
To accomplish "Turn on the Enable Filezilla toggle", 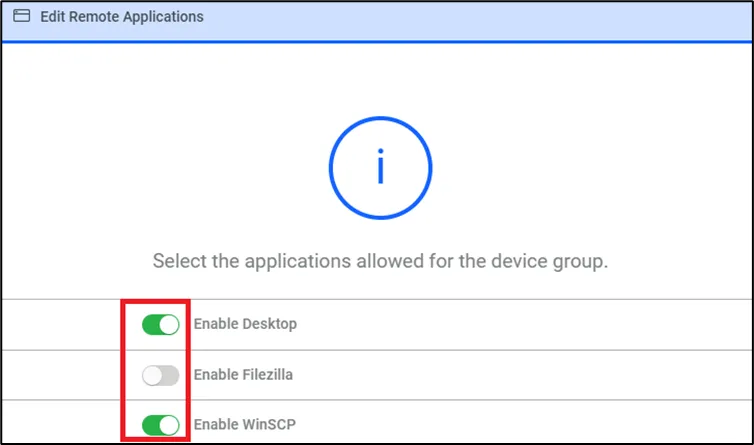I will tap(161, 375).
